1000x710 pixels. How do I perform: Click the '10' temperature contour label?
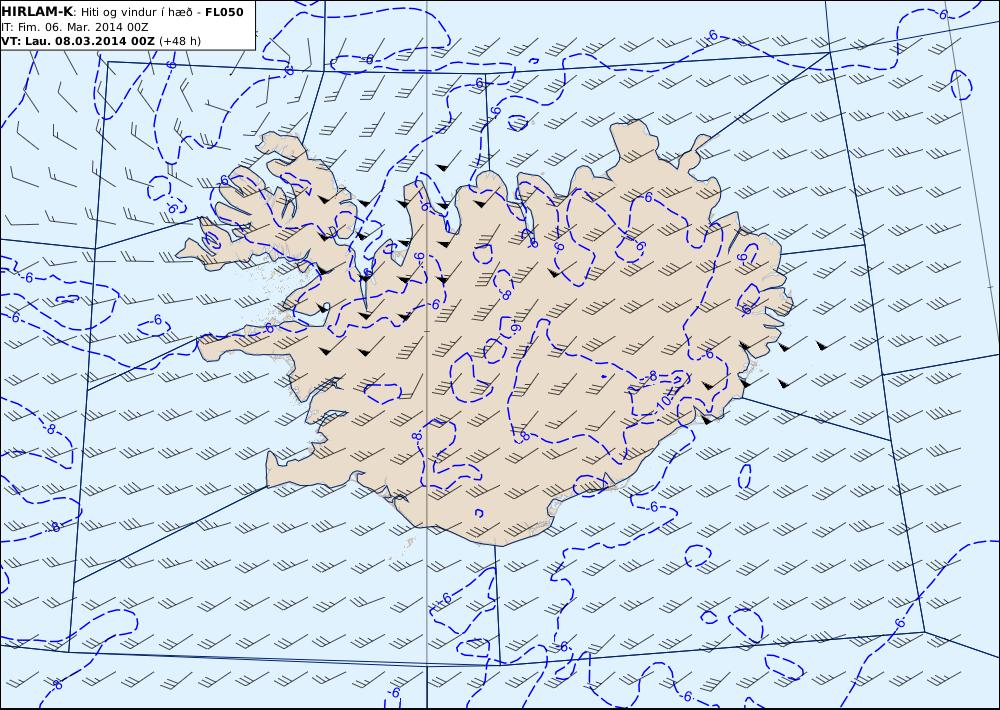[x=664, y=401]
